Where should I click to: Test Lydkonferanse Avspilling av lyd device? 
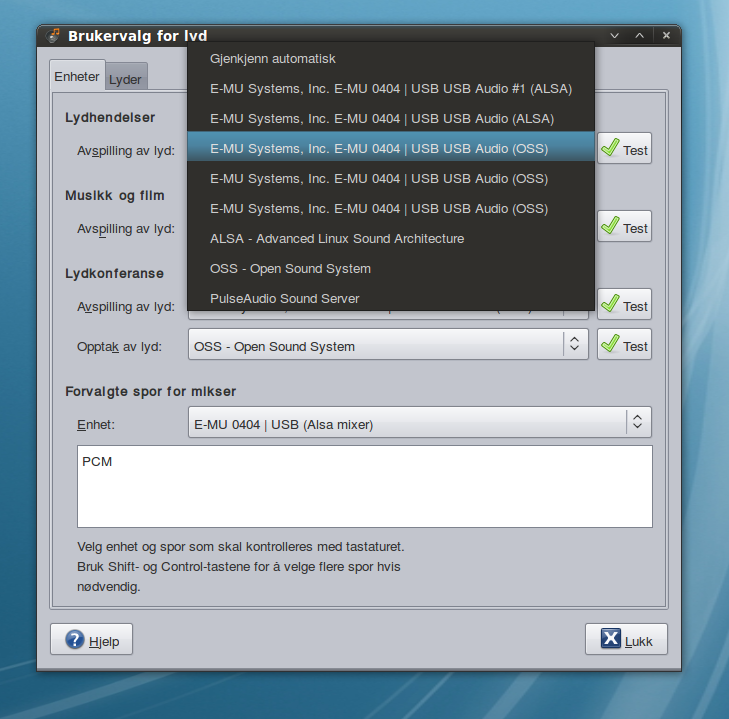[624, 305]
